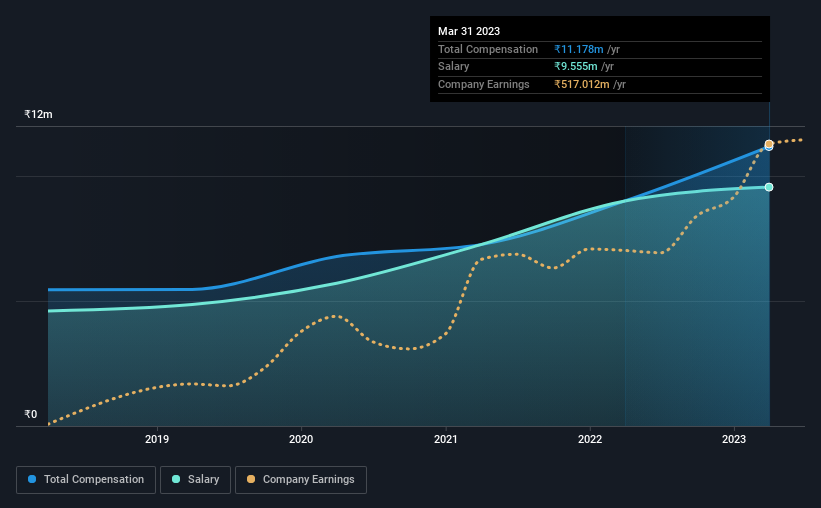
Task: Click the ₹11.178m total compensation value
Action: [x=579, y=49]
